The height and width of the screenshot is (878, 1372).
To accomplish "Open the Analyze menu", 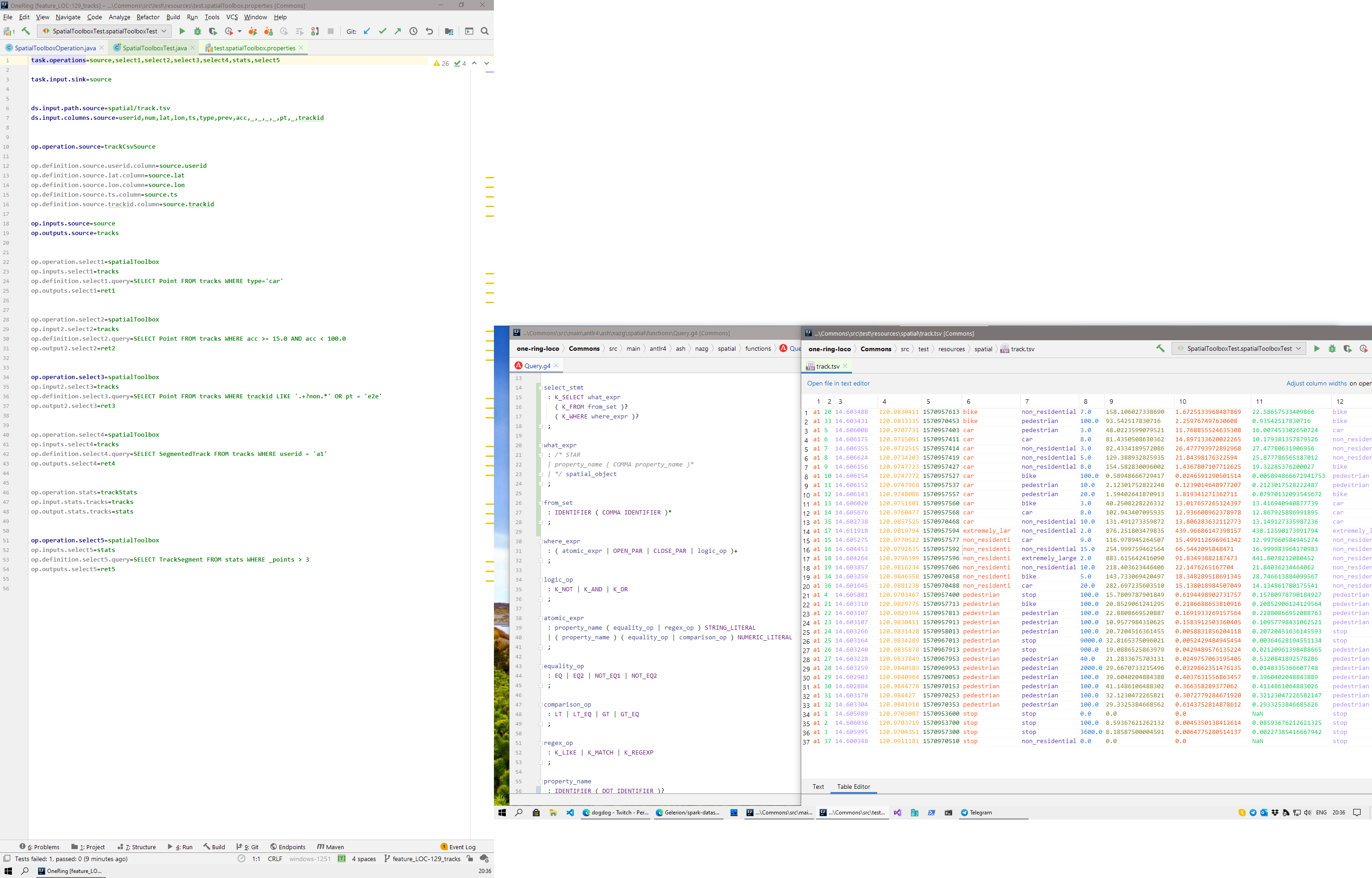I will (x=119, y=17).
